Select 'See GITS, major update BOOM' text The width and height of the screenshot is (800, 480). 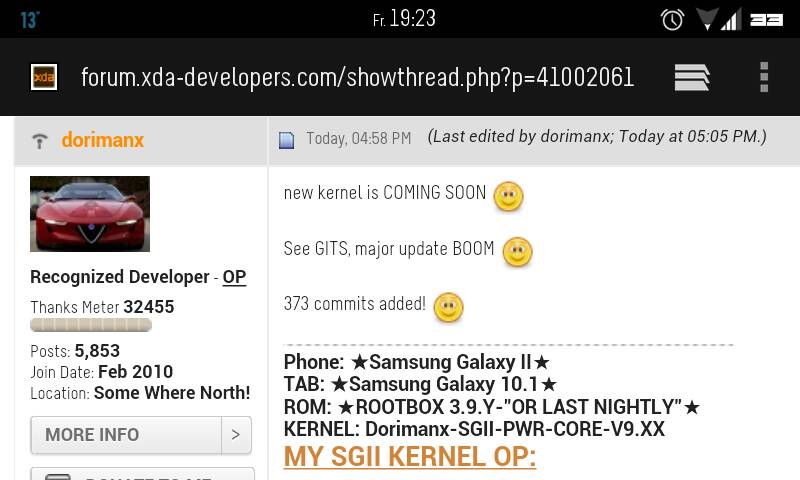pyautogui.click(x=389, y=249)
